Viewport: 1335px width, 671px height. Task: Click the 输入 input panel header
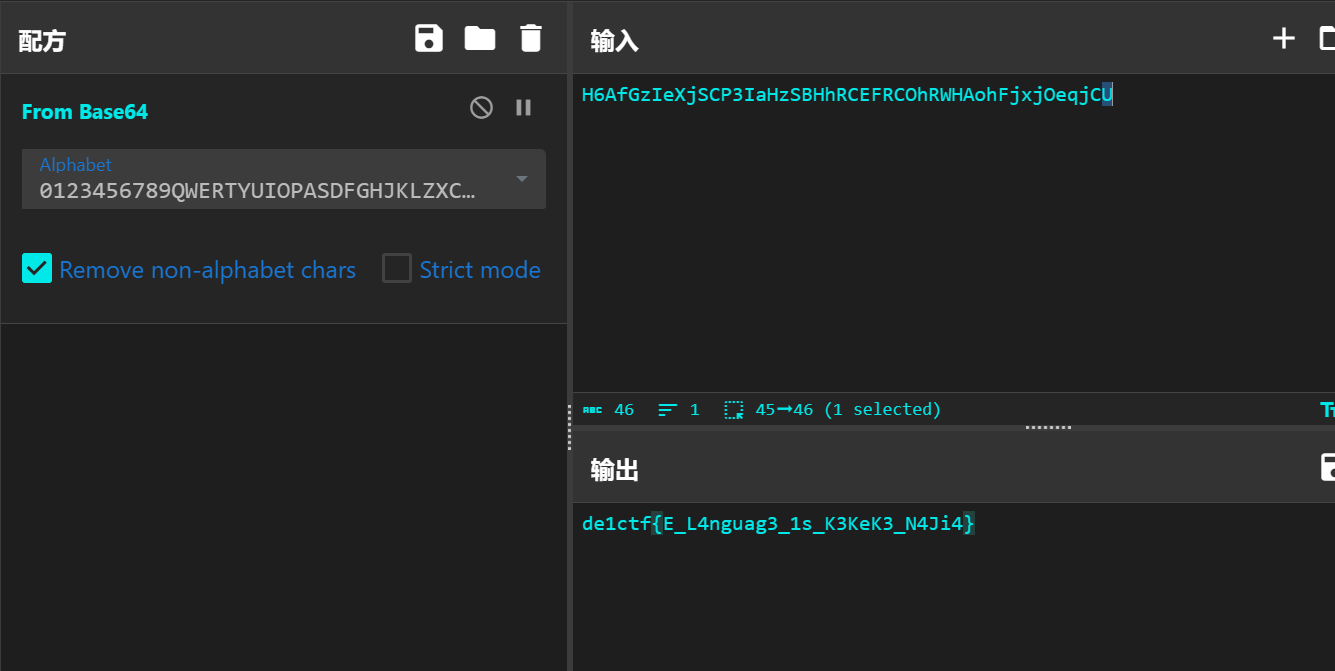tap(614, 41)
